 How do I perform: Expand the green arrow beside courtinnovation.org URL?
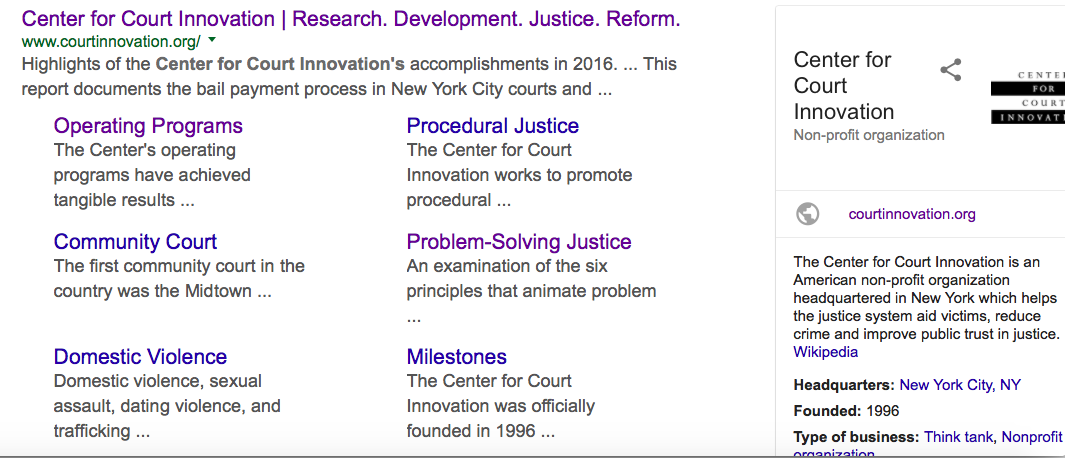click(212, 41)
